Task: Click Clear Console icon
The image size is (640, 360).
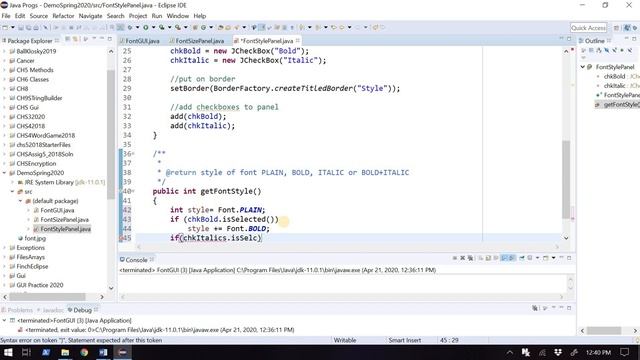Action: point(481,258)
